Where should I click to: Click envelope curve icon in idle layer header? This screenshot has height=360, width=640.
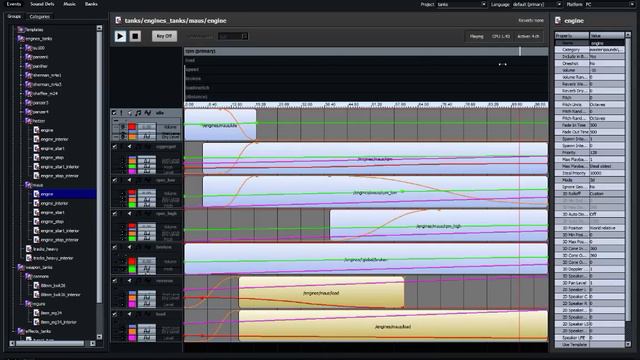pos(147,113)
